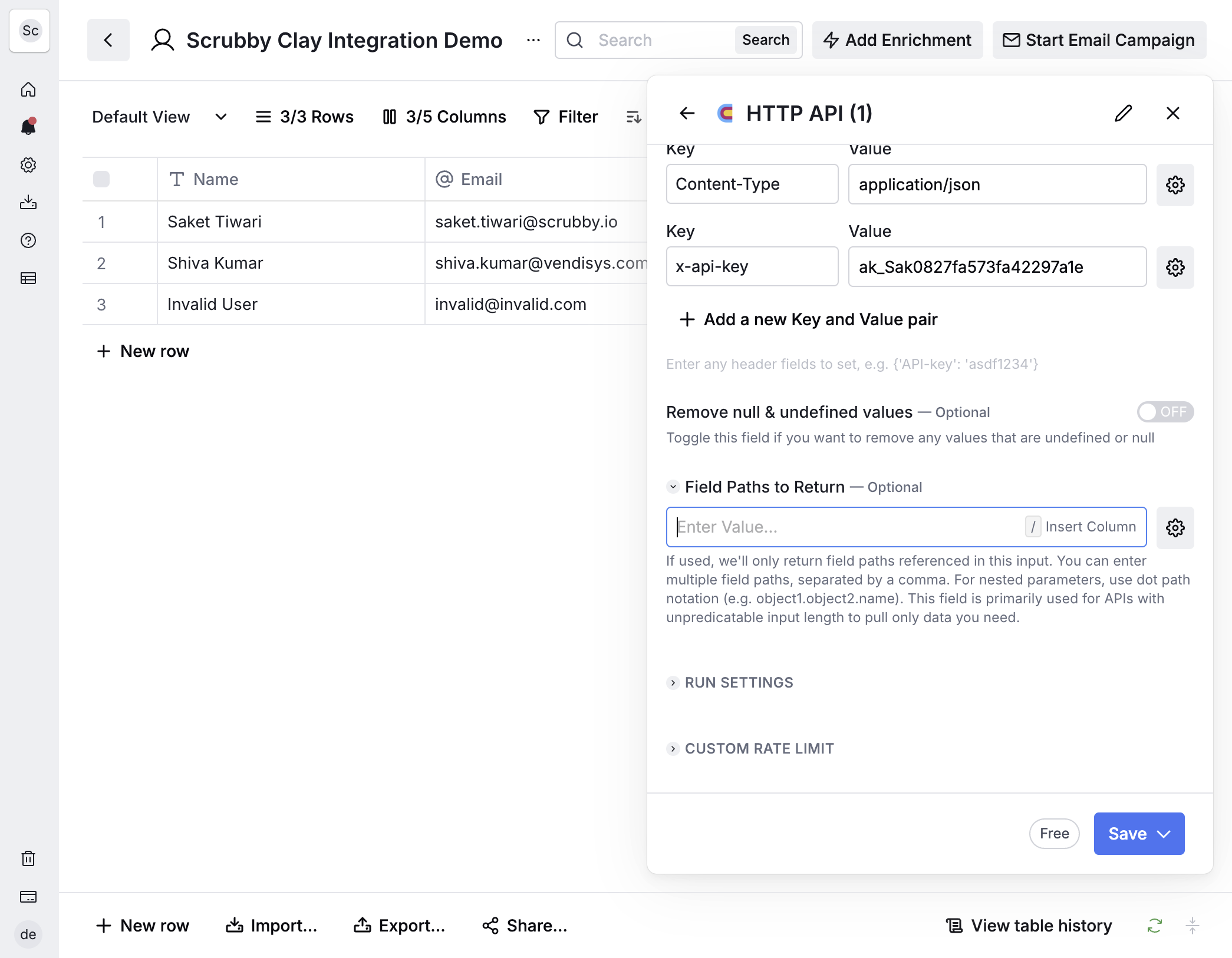Open gear settings for Content-Type header
This screenshot has height=958, width=1232.
1175,185
